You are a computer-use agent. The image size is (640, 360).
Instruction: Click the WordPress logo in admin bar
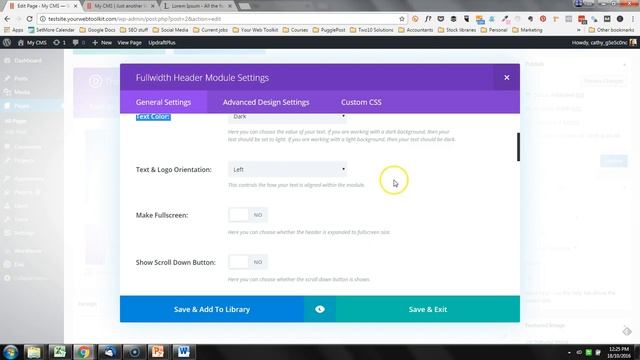click(7, 42)
